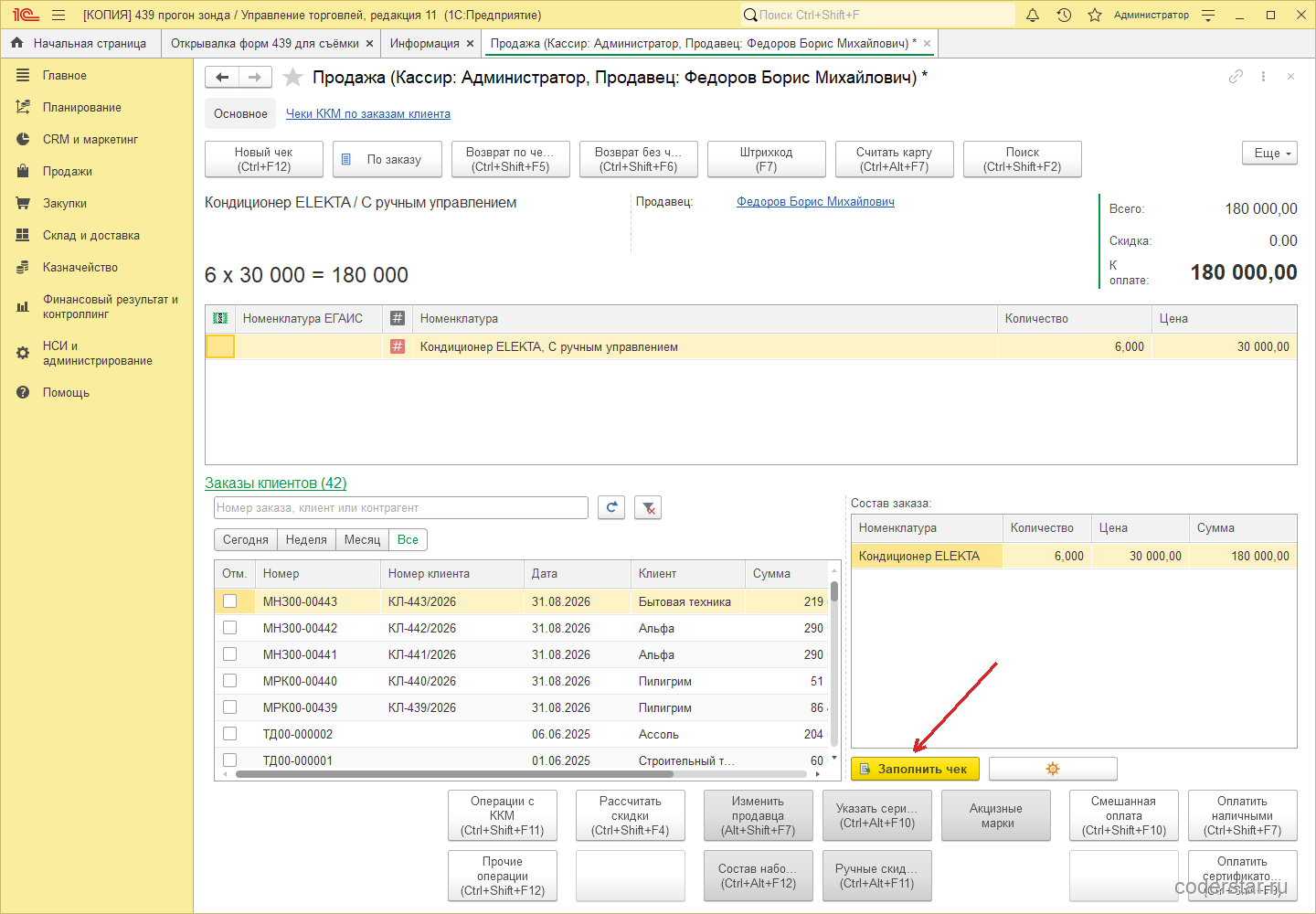The image size is (1316, 914).
Task: Open the main menu hamburger icon
Action: pos(58,15)
